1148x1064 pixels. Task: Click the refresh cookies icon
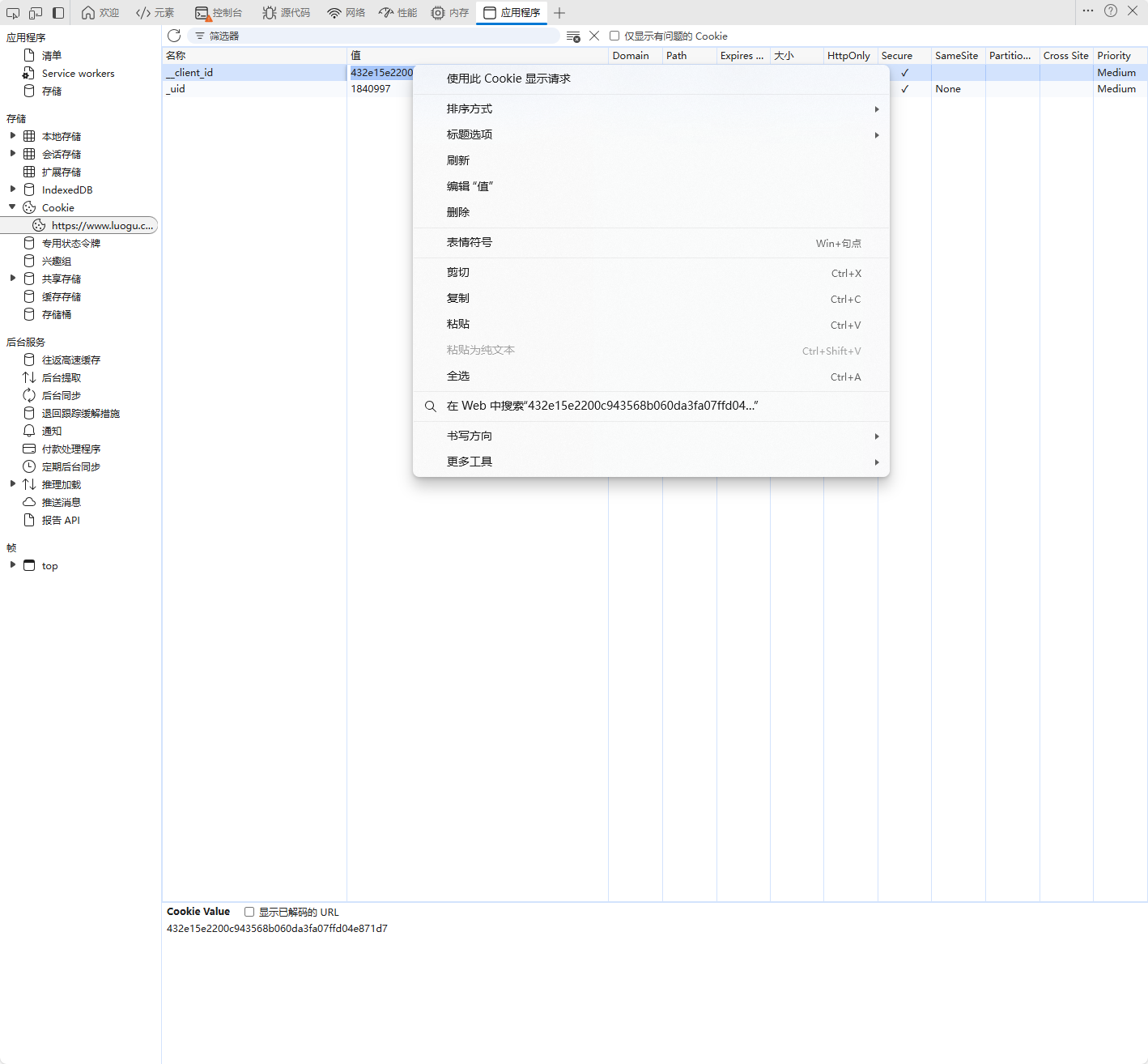(174, 36)
